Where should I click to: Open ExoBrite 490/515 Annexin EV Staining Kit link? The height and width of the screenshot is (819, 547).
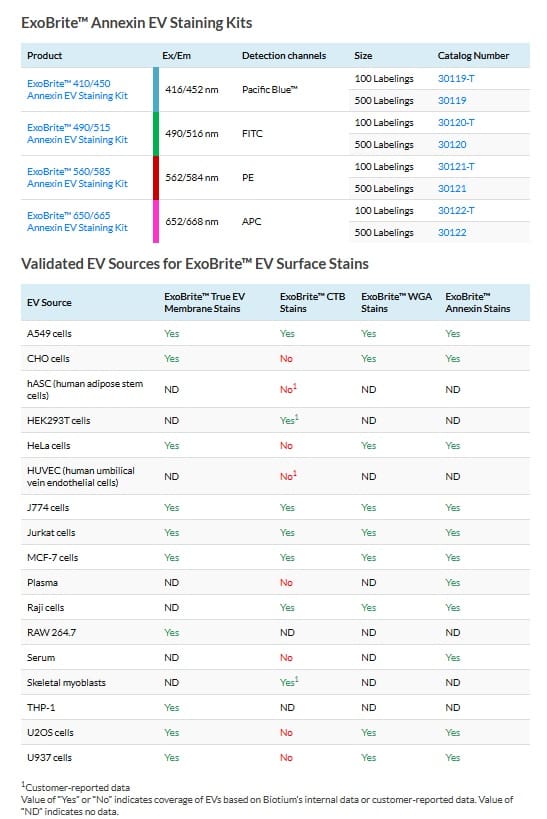[x=77, y=133]
